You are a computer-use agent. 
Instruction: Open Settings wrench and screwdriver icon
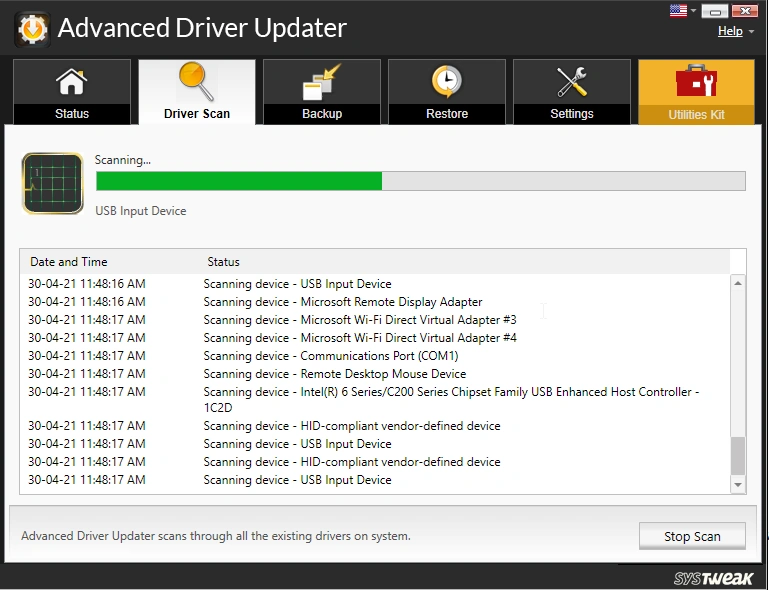[x=572, y=81]
